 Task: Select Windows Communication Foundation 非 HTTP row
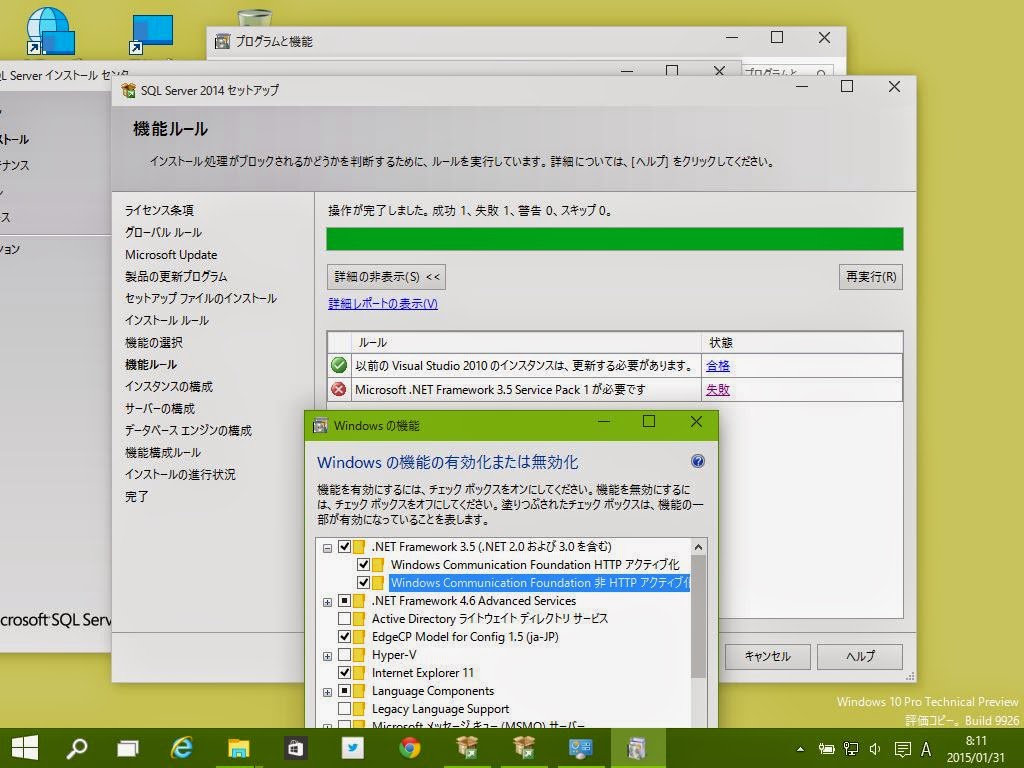[539, 583]
